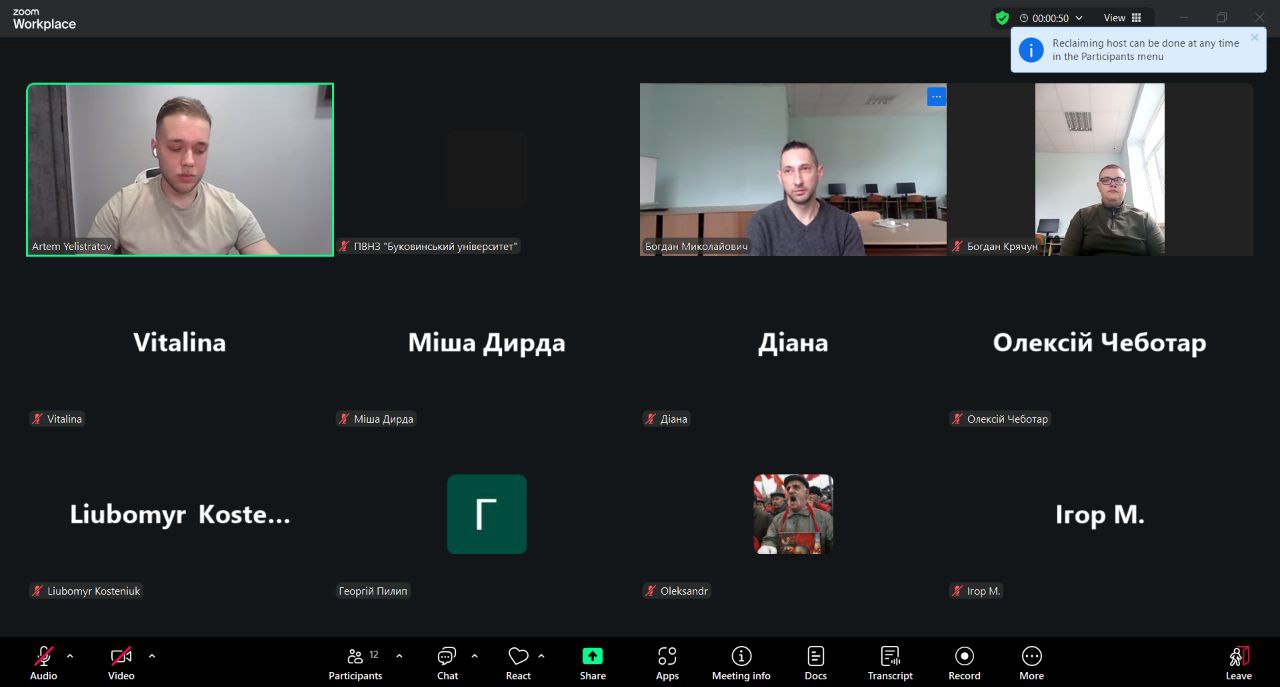This screenshot has width=1280, height=687.
Task: Expand the chevron next to Participants
Action: coord(399,657)
